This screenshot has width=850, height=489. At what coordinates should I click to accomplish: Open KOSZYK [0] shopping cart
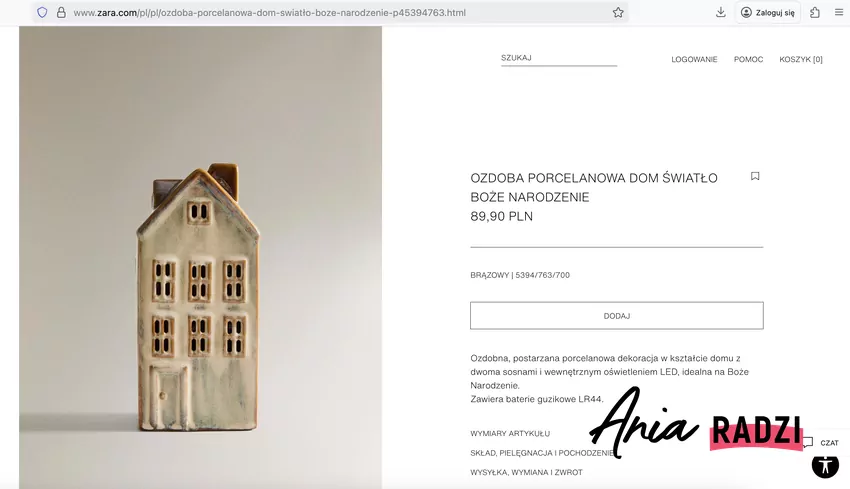click(x=801, y=60)
